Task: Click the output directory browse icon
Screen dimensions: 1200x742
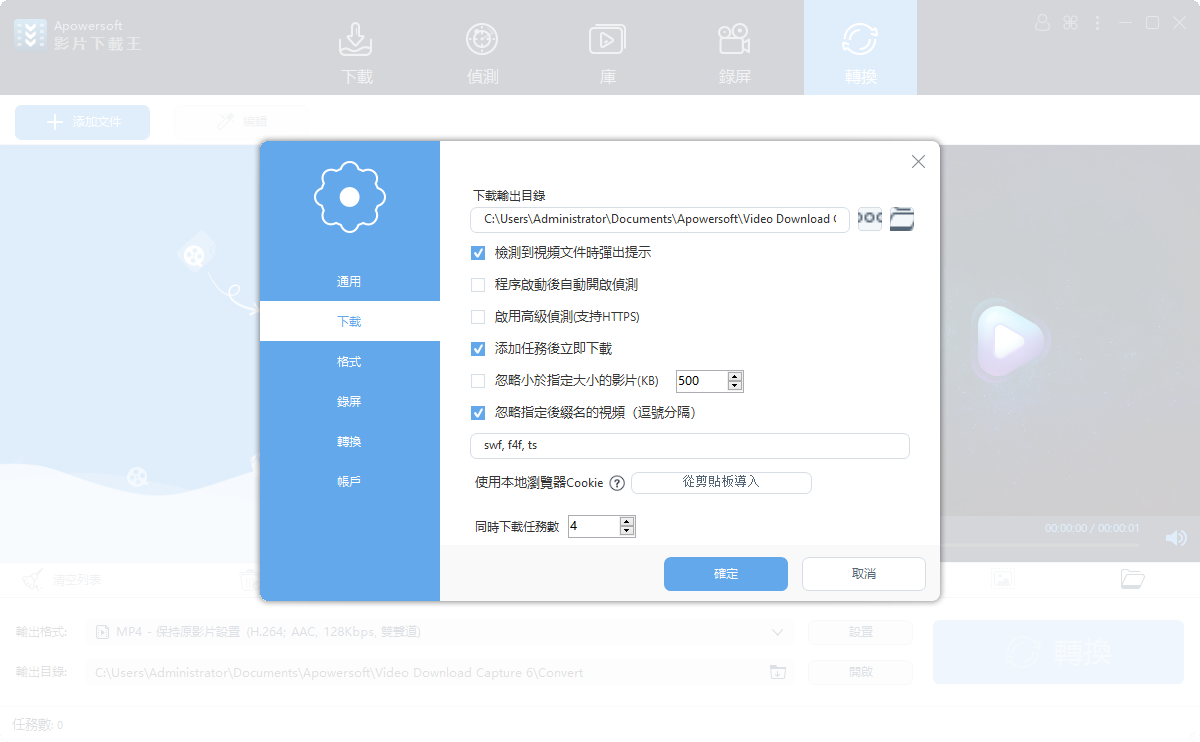Action: (x=777, y=672)
